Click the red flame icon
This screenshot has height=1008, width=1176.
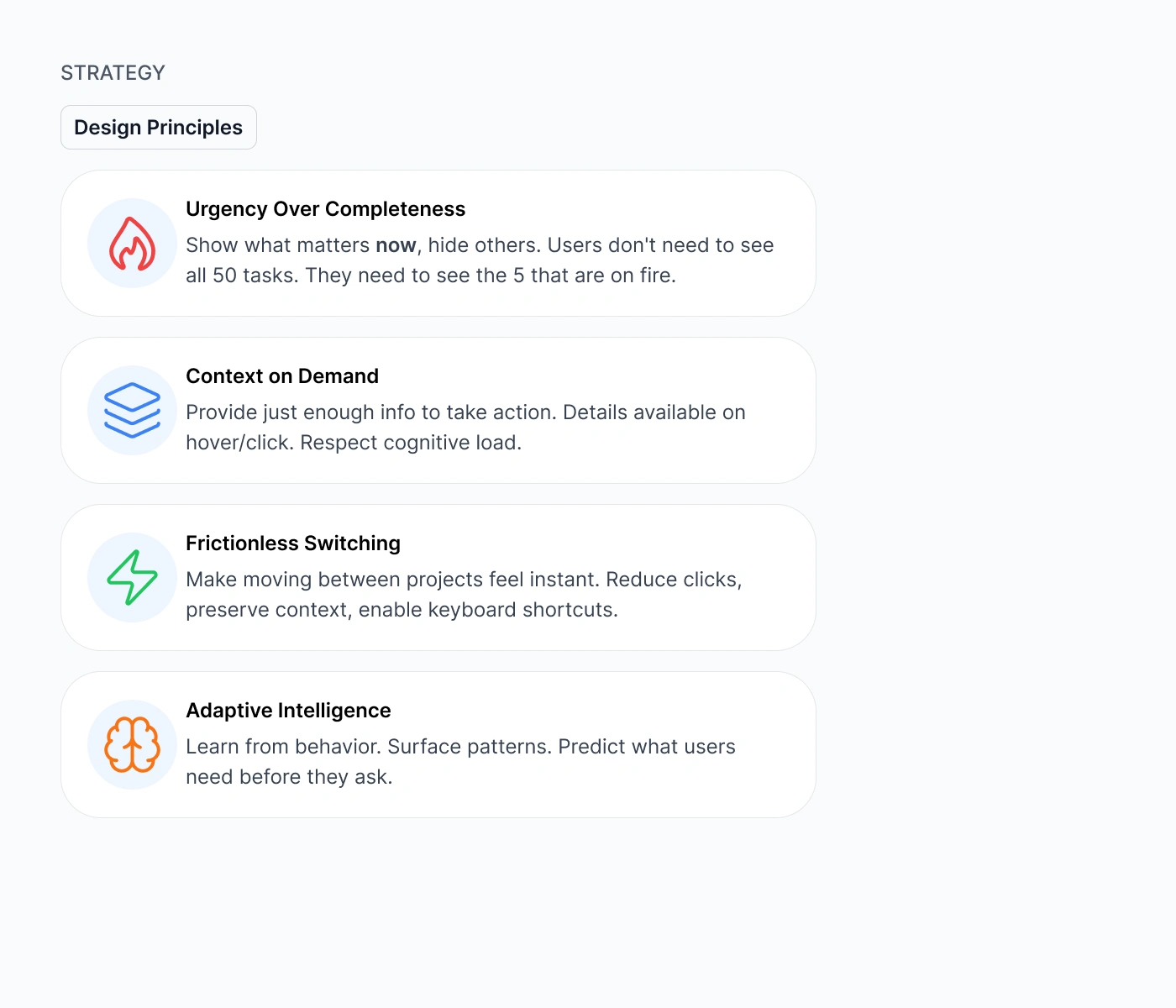132,244
